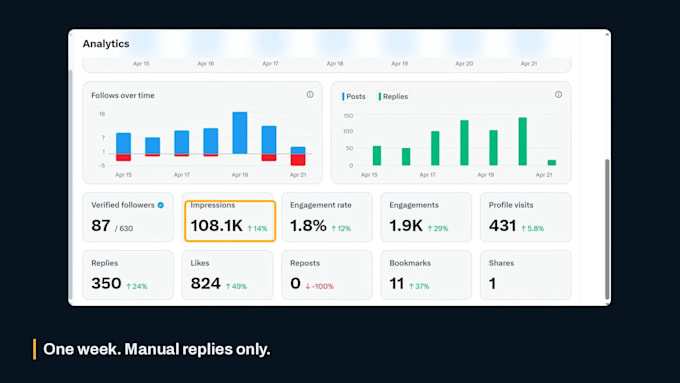This screenshot has height=383, width=680.
Task: Click the tallest green Replies bar
Action: (523, 141)
